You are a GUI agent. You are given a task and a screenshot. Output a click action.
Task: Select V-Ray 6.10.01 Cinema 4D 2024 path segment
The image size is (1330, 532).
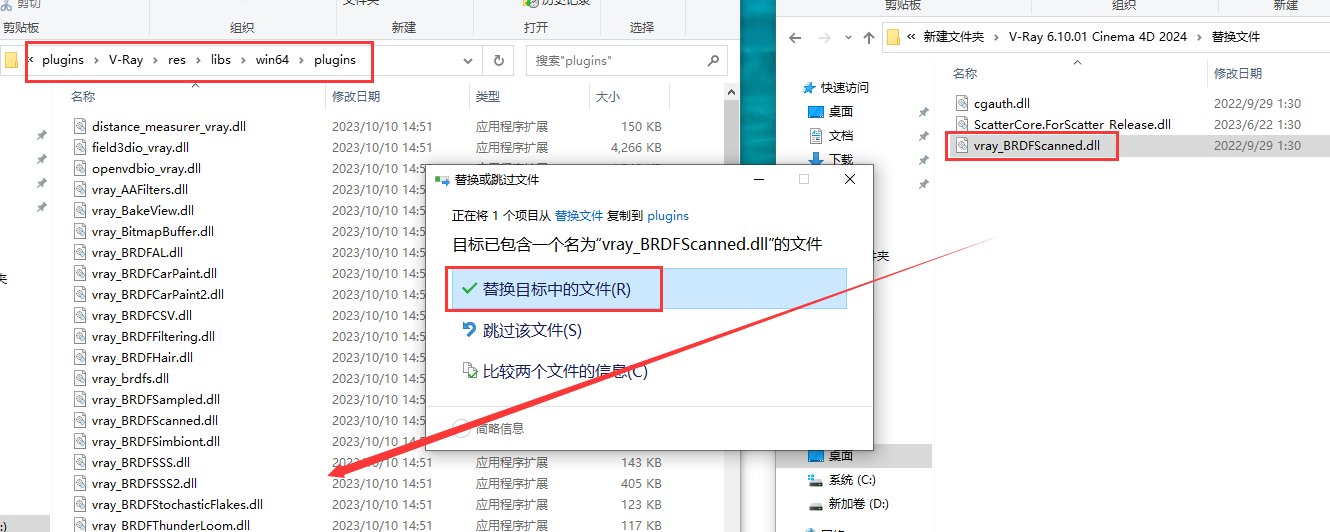click(1098, 37)
